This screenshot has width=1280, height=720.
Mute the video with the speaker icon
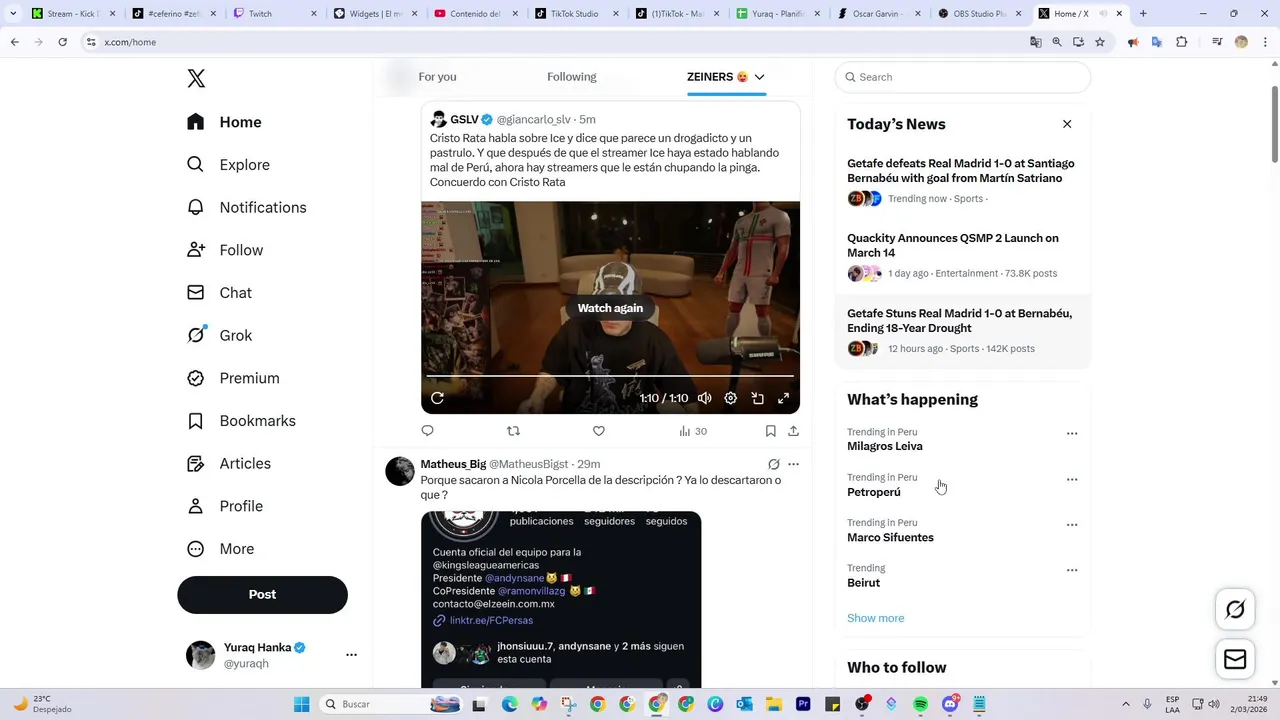(x=704, y=398)
